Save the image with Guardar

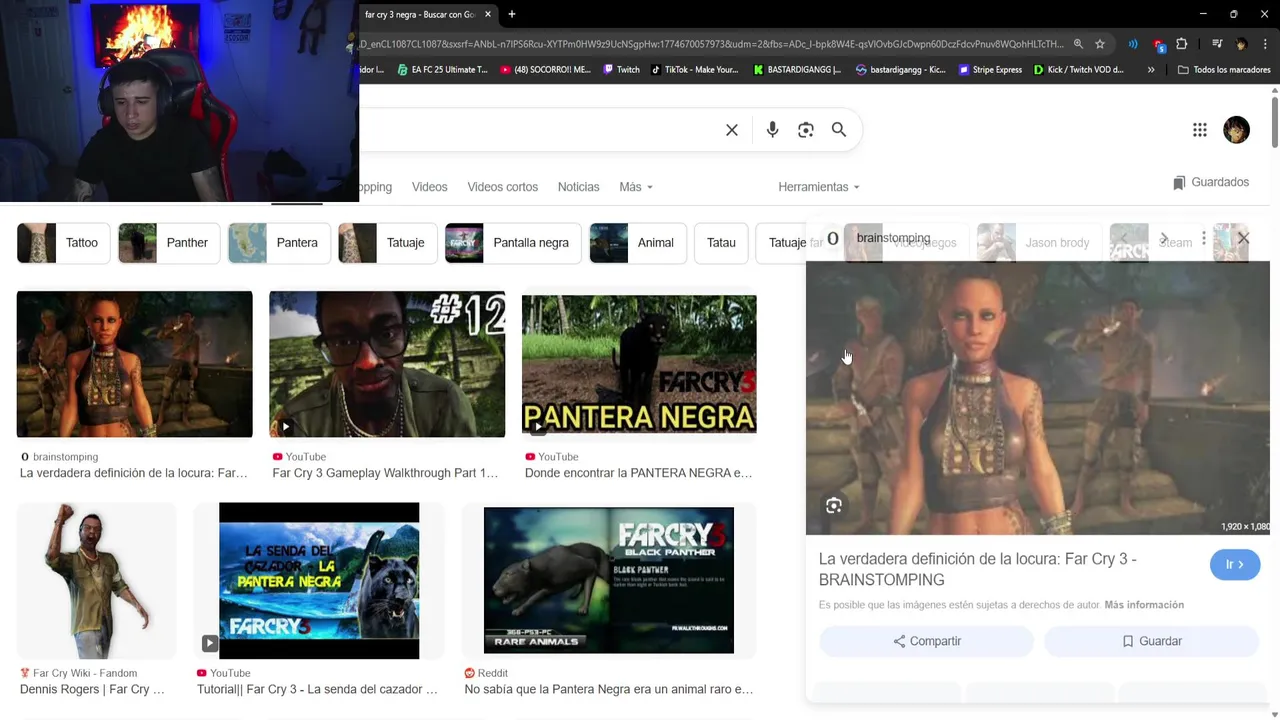click(1151, 641)
